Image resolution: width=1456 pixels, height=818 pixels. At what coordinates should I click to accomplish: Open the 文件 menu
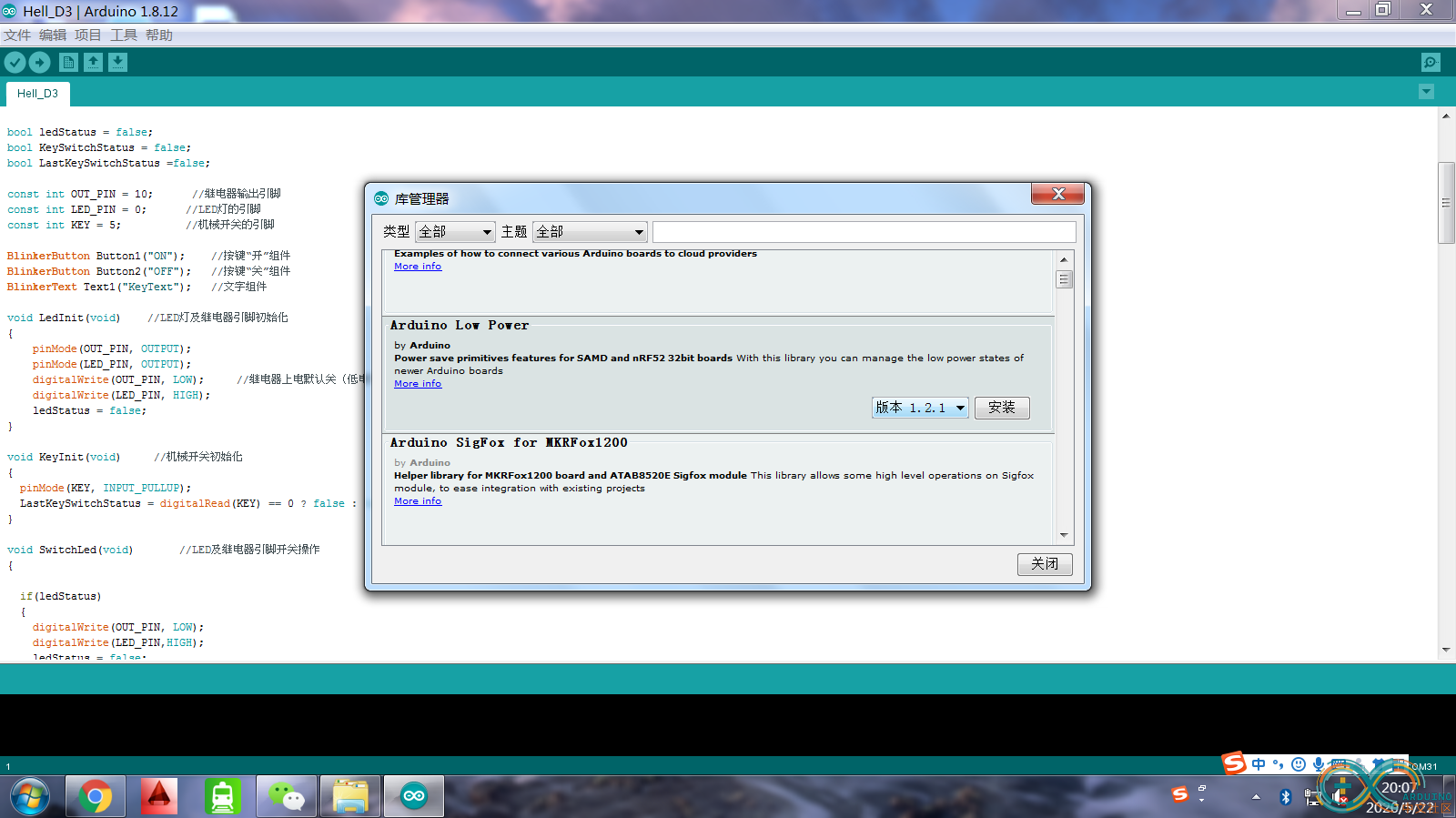[x=17, y=35]
